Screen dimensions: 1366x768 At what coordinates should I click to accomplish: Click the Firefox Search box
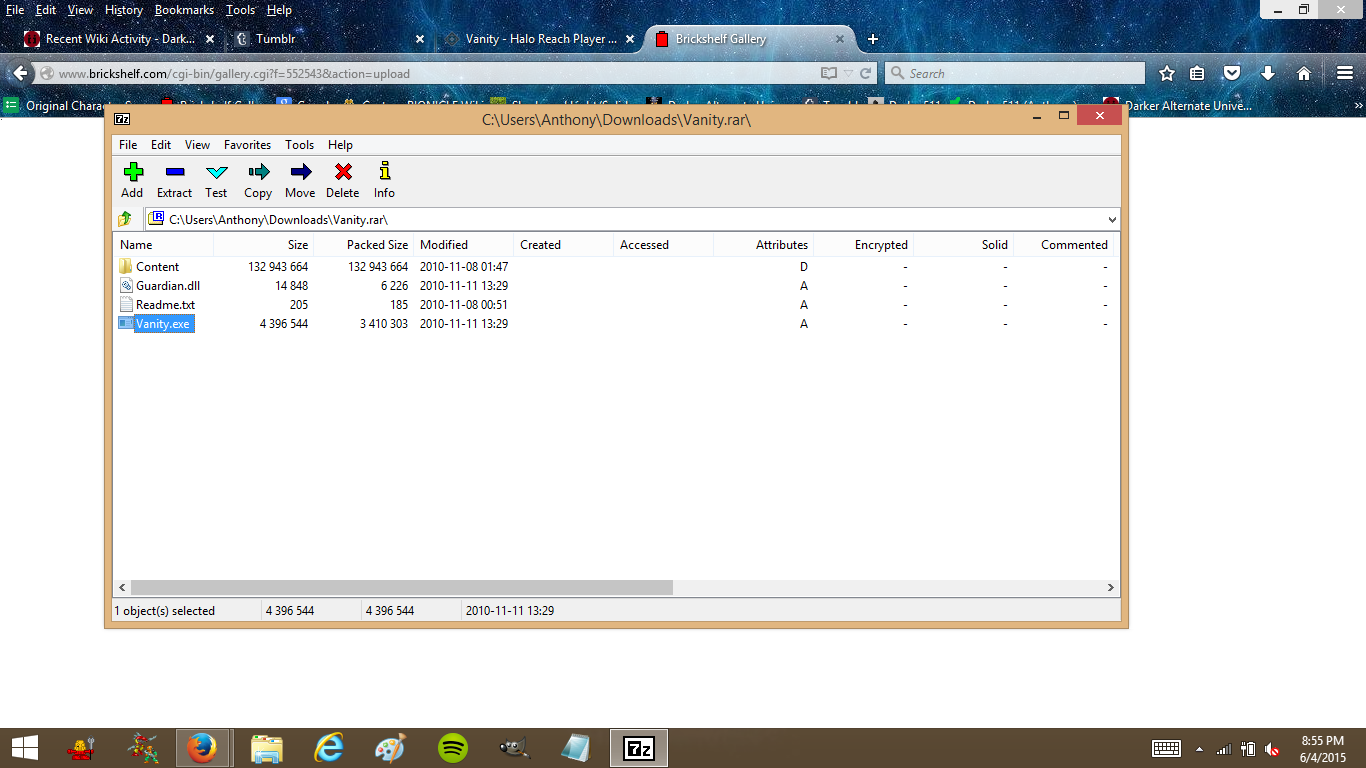point(1014,73)
